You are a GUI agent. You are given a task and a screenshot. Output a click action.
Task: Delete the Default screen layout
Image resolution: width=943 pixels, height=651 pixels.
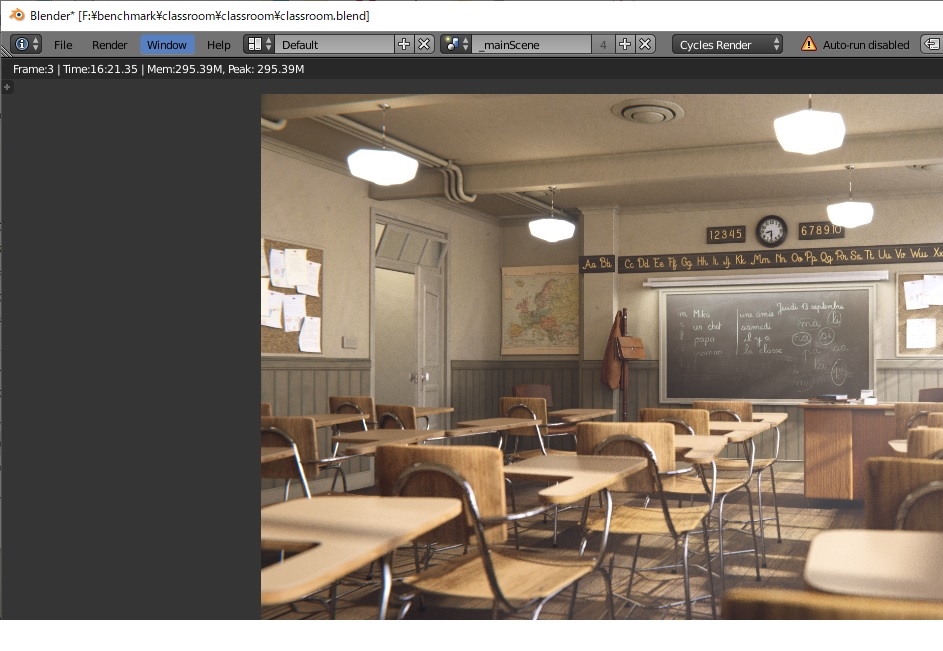click(x=424, y=45)
